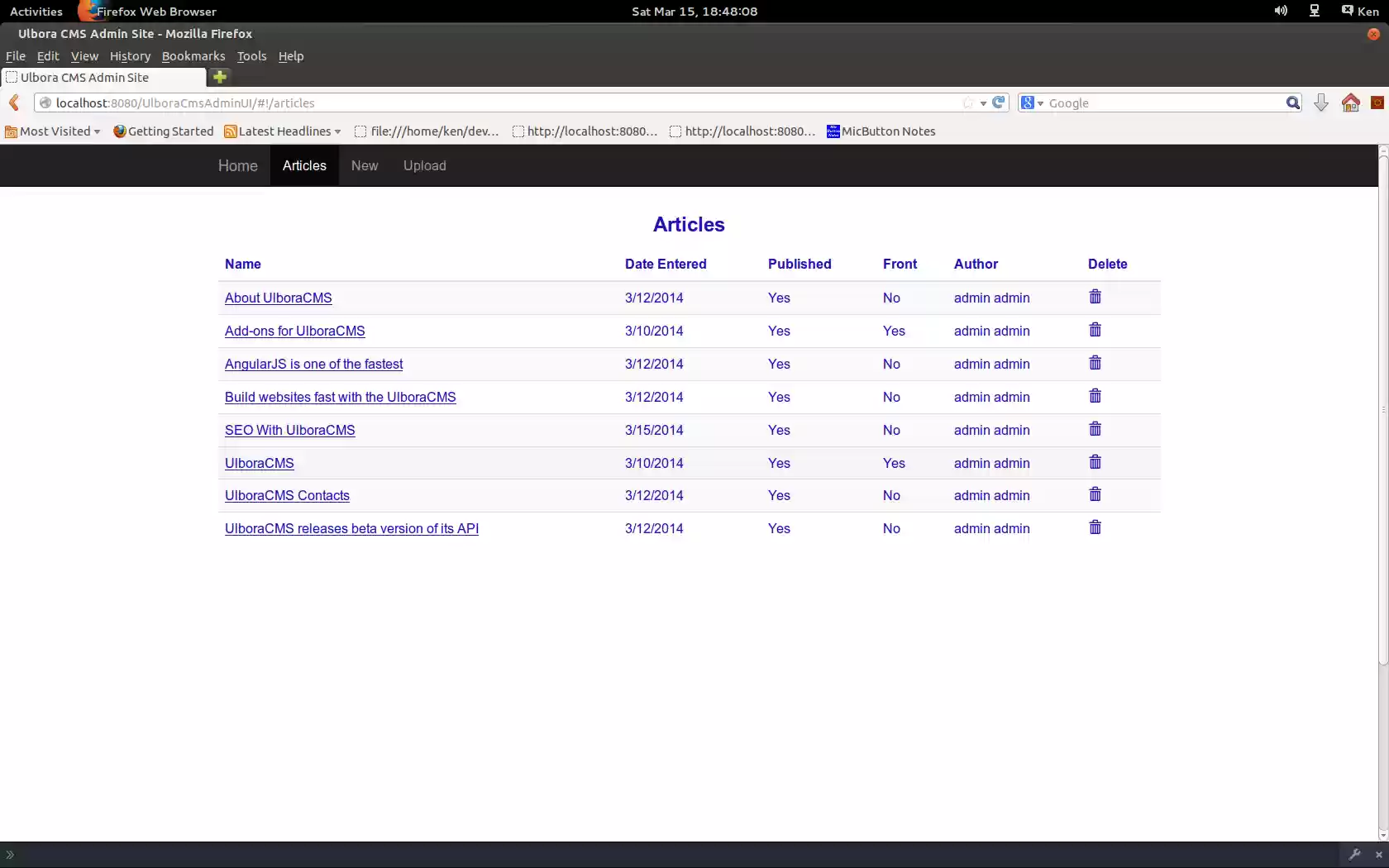
Task: Click inside the address bar
Action: coord(496,103)
